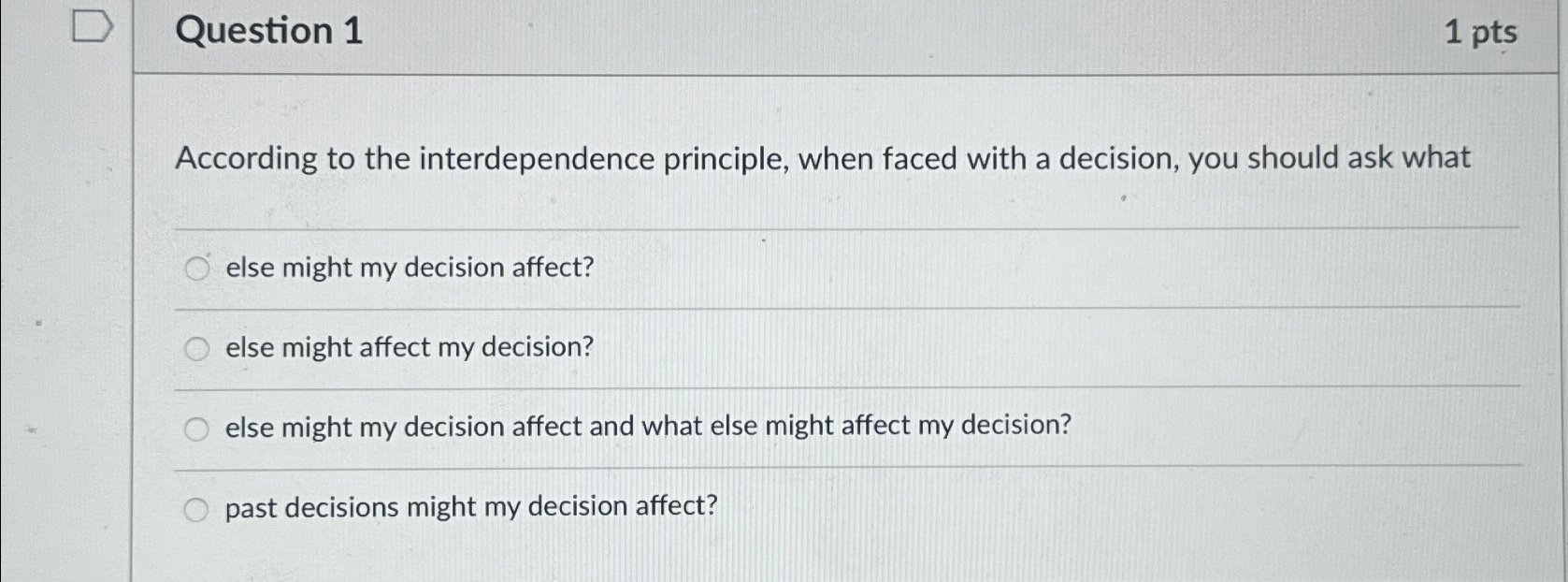Screen dimensions: 1568x582
Task: Select radio button for 'else might my decision affect?'
Action: click(197, 269)
